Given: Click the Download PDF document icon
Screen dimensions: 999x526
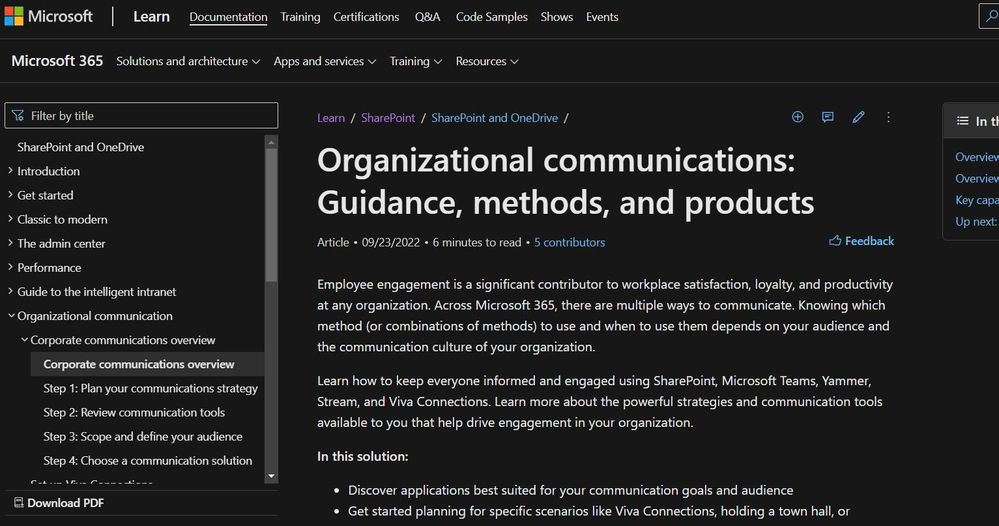Looking at the screenshot, I should click(x=18, y=503).
